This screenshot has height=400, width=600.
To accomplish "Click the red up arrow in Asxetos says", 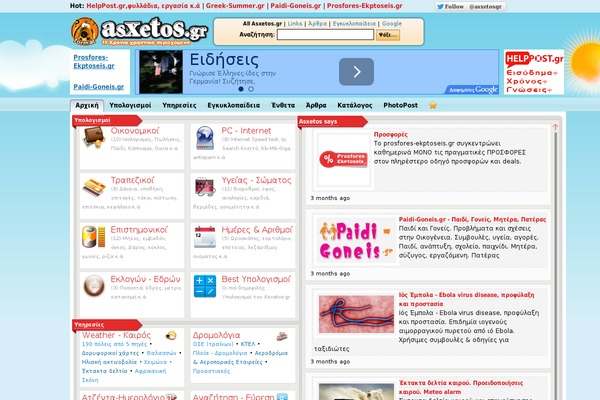I will coord(555,127).
